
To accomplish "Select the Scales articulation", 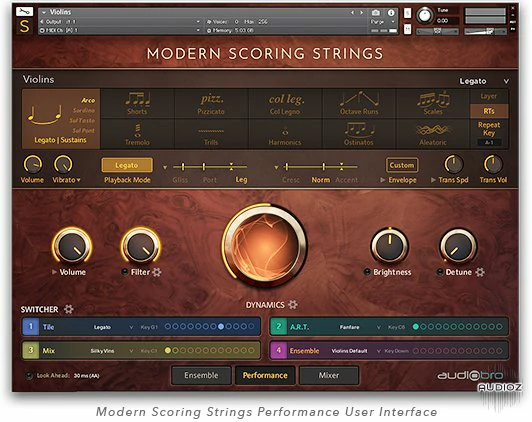I will (433, 104).
